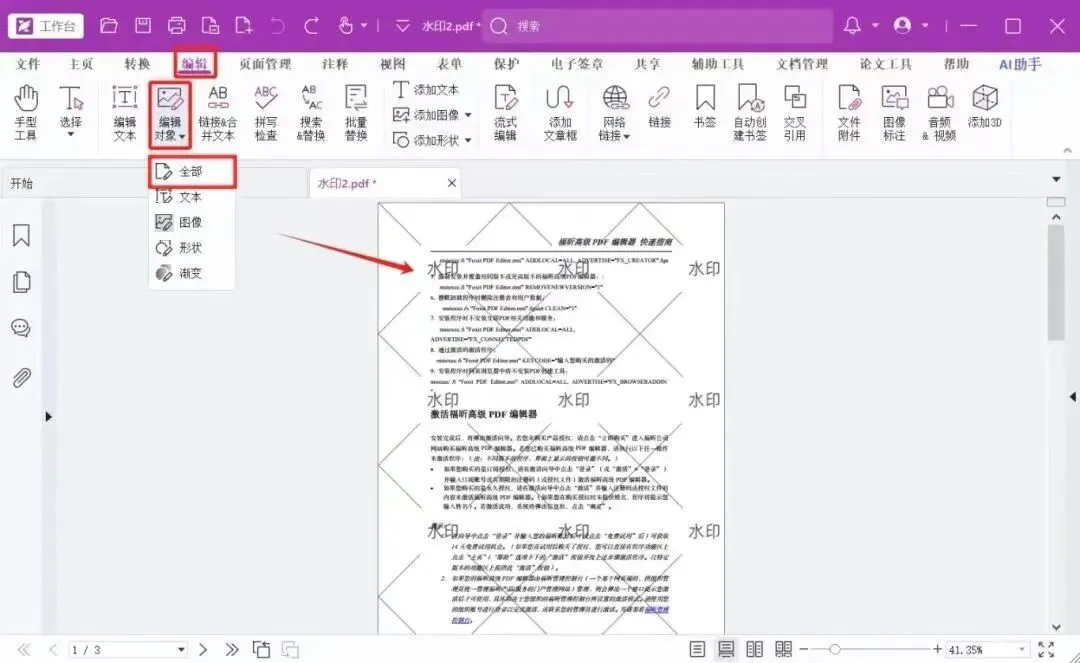This screenshot has width=1080, height=663.
Task: Run Spell Check (拼写检查)
Action: click(266, 113)
